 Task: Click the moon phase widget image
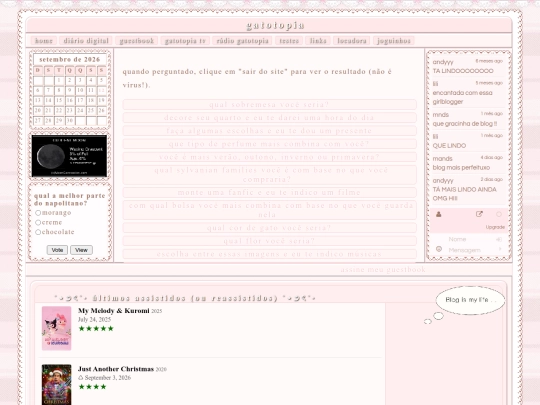point(69,156)
